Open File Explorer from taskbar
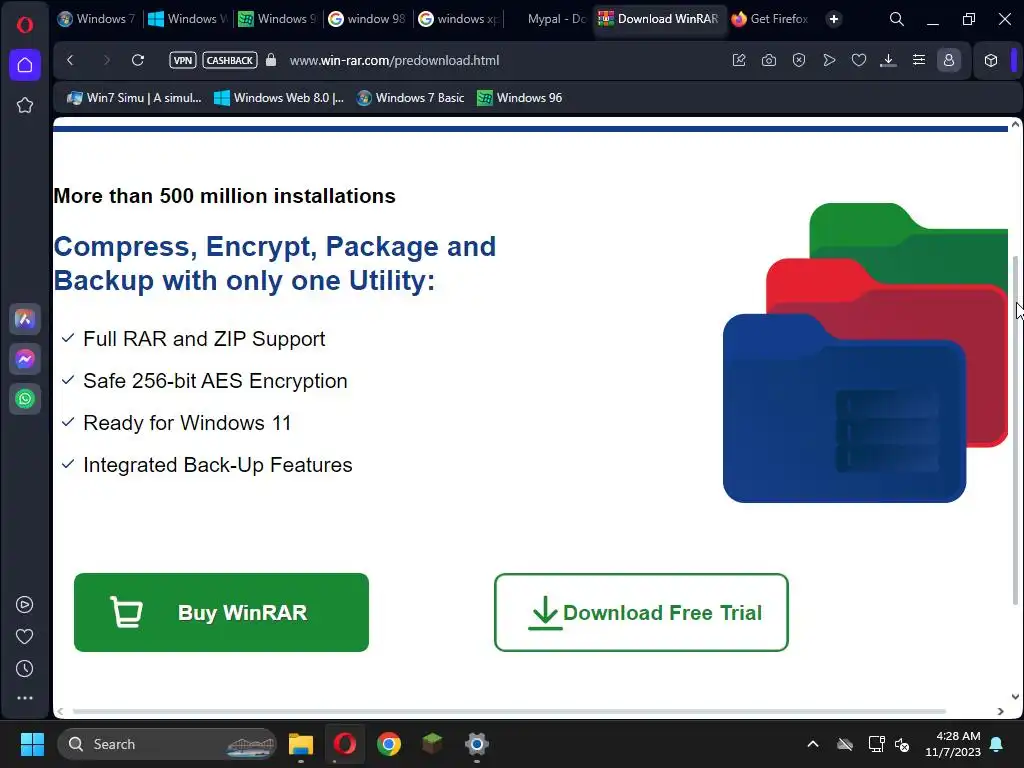The height and width of the screenshot is (768, 1024). (x=301, y=744)
